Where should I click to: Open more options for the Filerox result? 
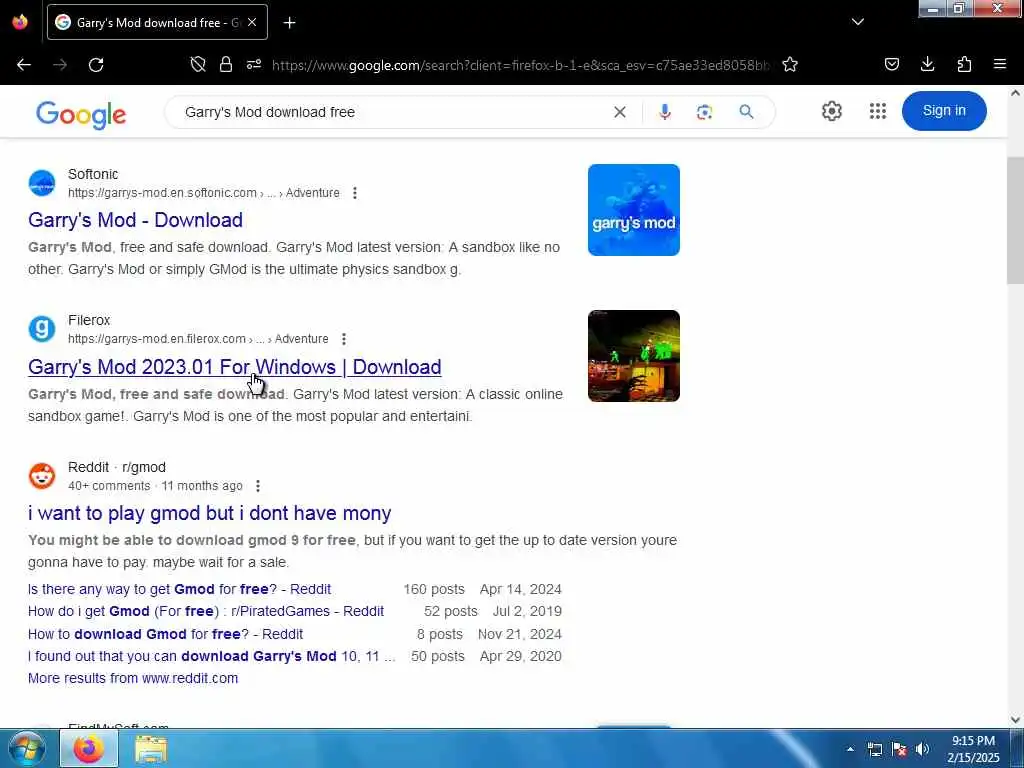tap(344, 339)
